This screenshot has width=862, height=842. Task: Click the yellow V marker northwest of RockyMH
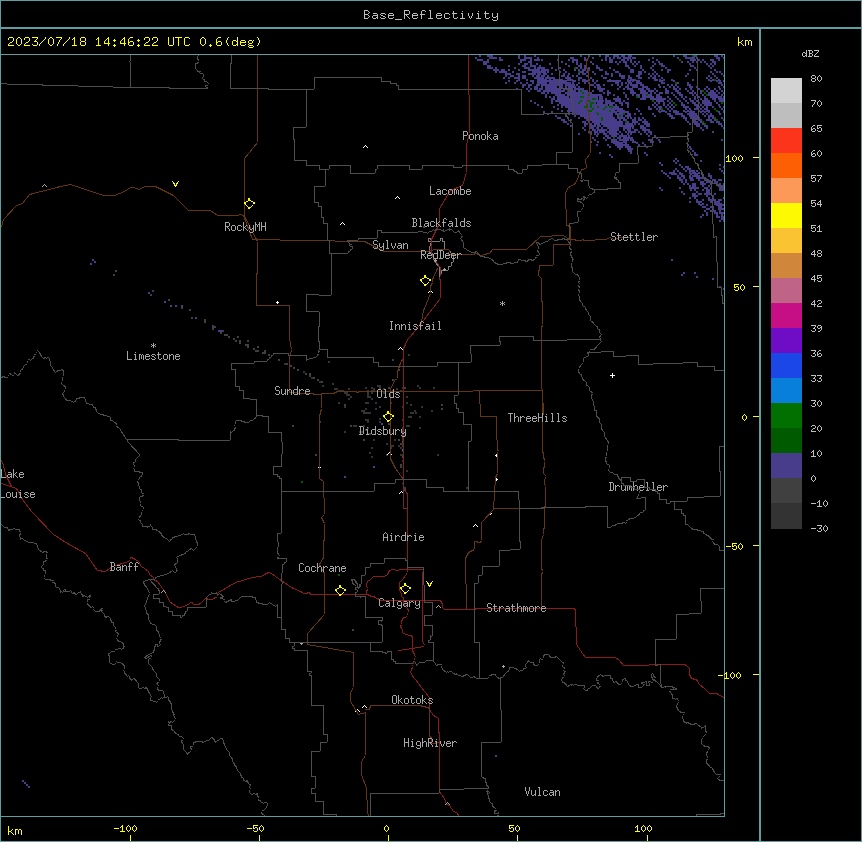click(x=175, y=184)
